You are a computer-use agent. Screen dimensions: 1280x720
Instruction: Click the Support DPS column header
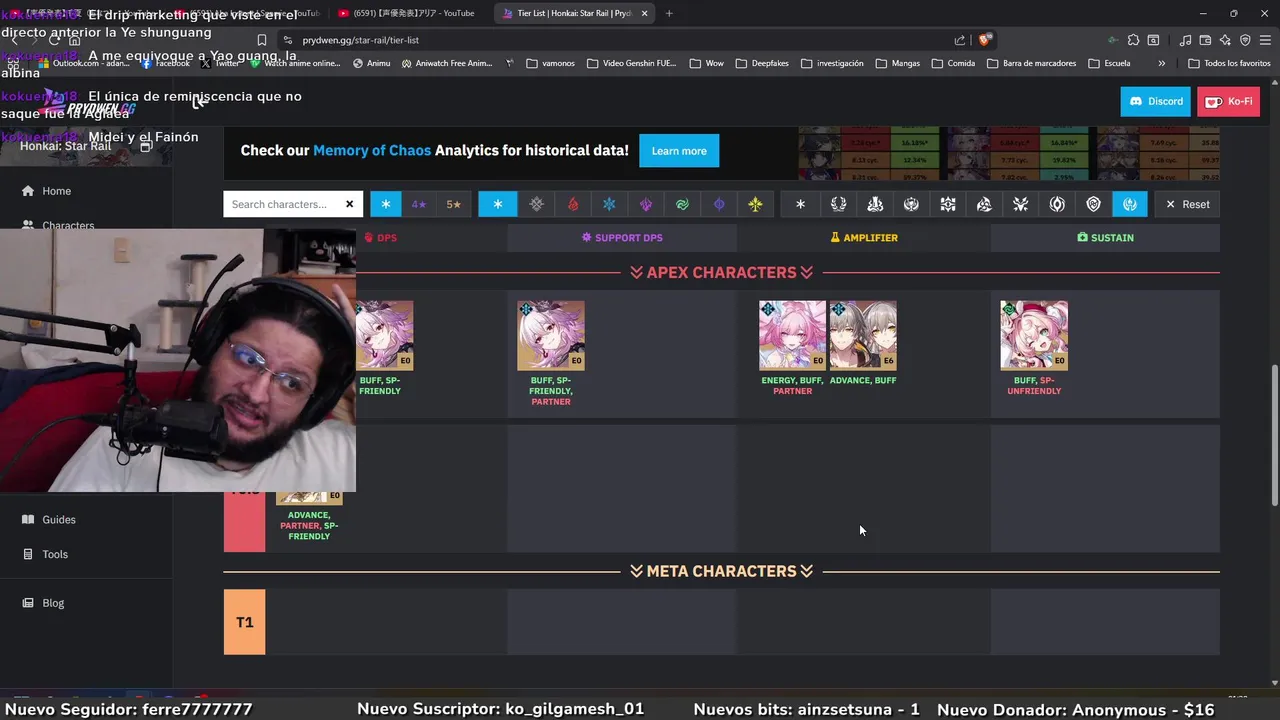point(622,238)
